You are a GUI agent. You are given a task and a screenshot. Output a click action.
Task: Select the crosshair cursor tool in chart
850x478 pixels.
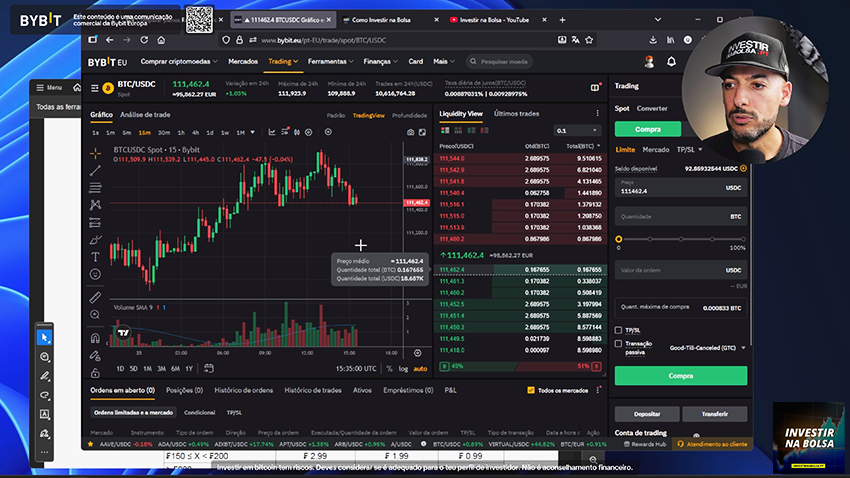point(95,154)
